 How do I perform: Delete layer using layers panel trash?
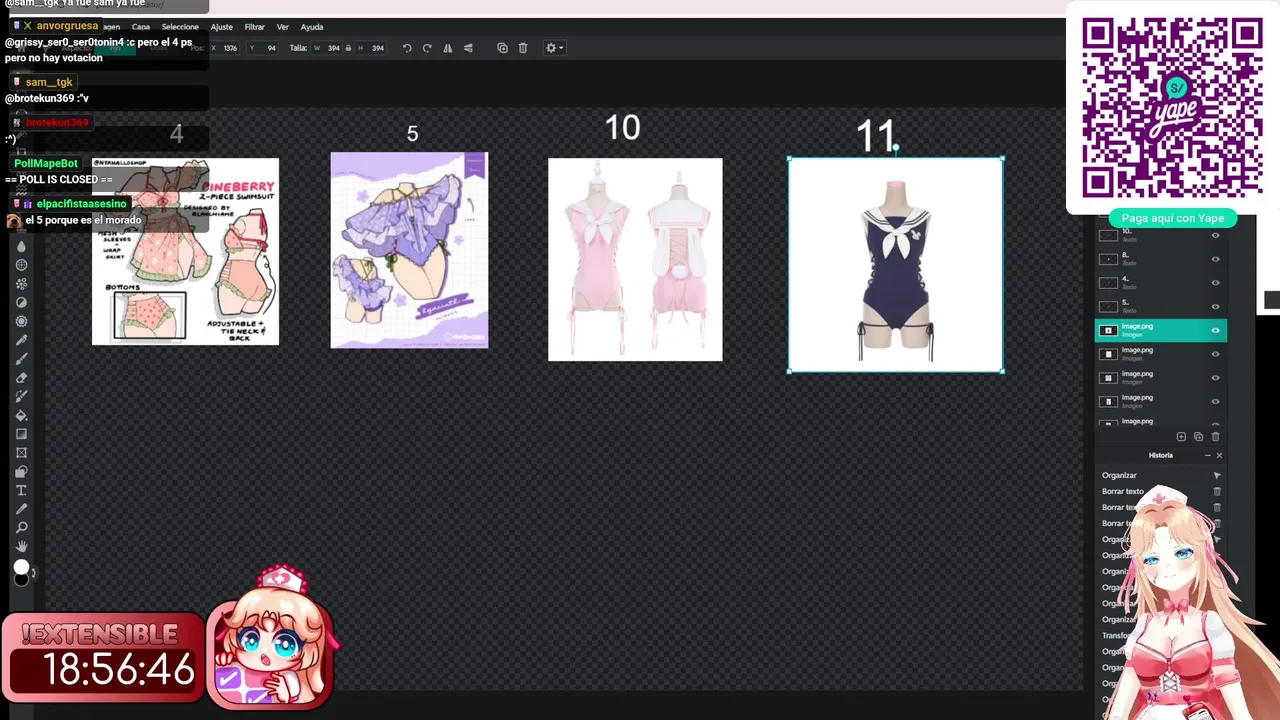tap(1216, 437)
